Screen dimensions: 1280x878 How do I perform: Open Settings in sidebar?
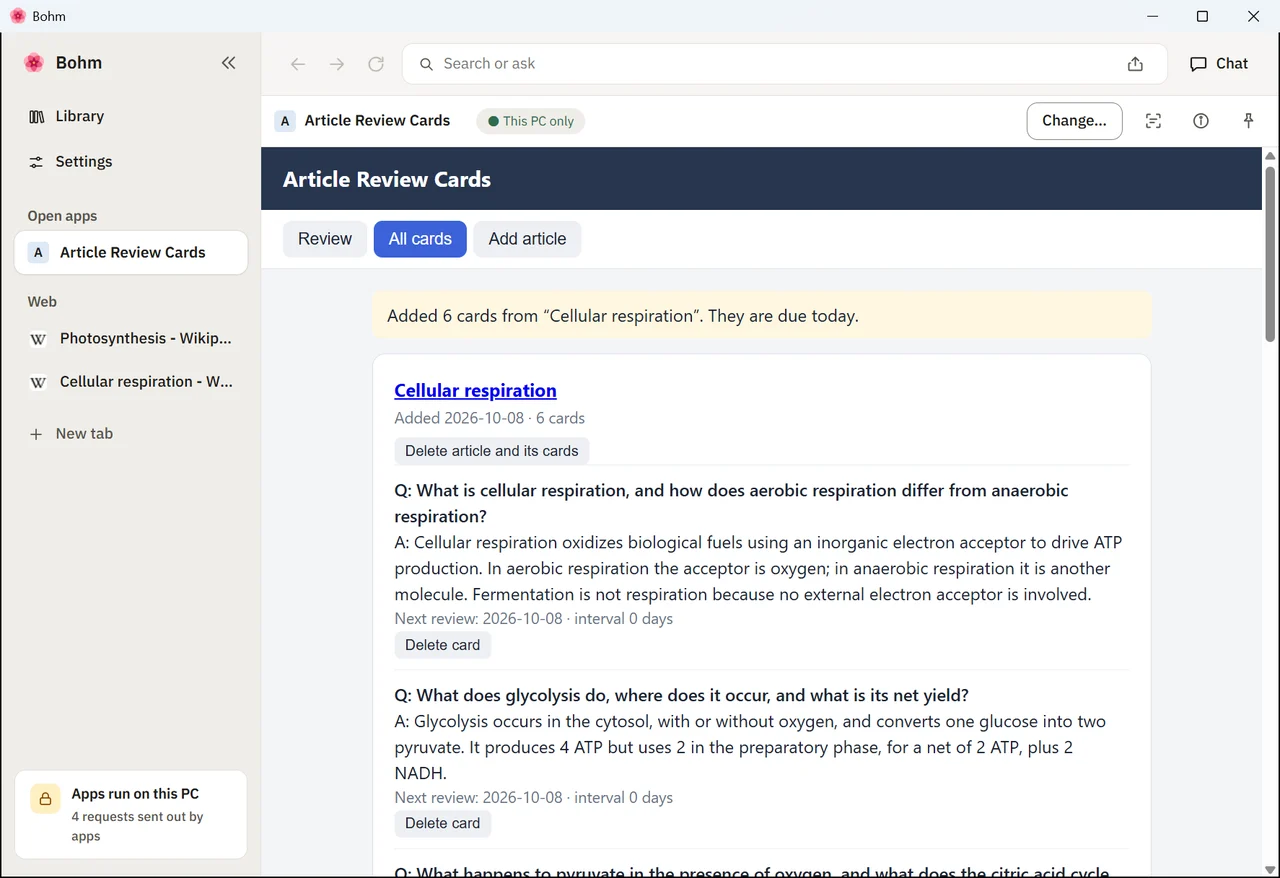pos(131,162)
